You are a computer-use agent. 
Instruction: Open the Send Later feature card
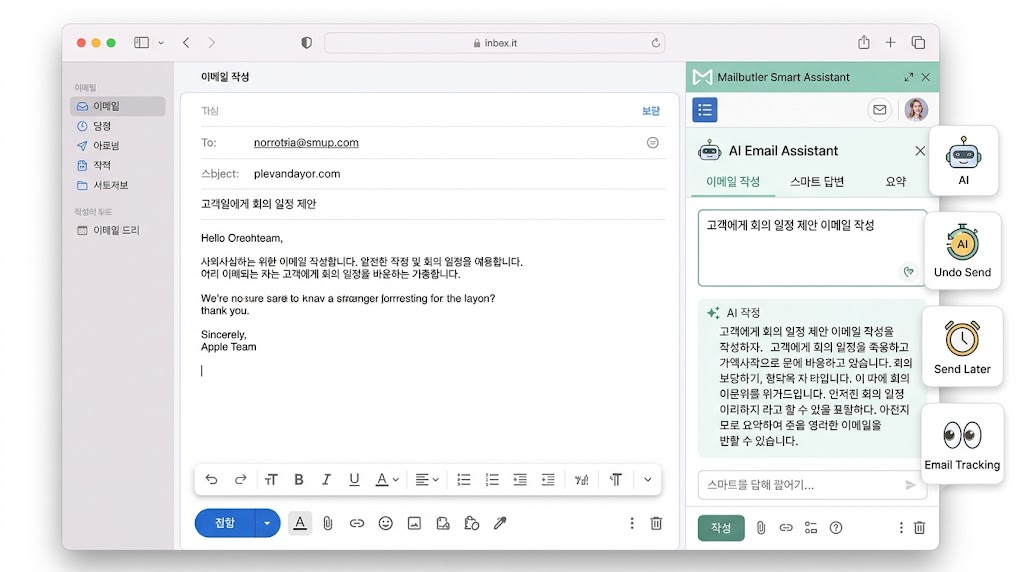pyautogui.click(x=962, y=347)
